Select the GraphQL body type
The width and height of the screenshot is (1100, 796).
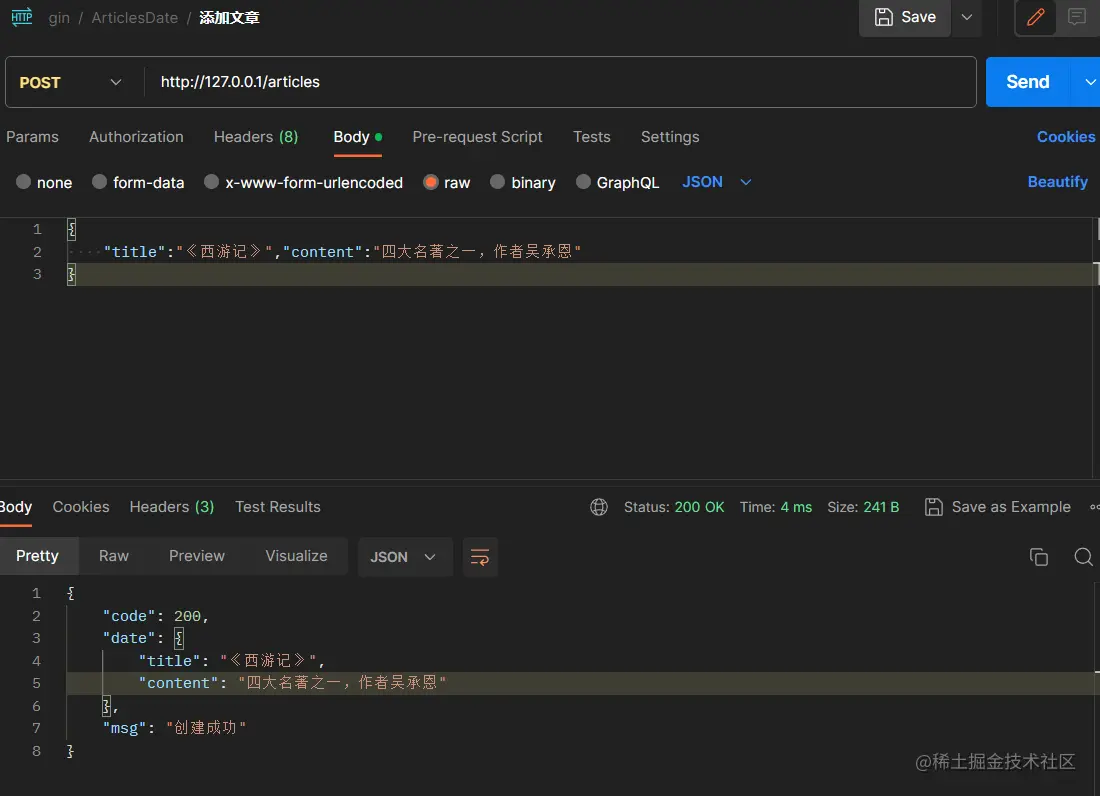[617, 182]
